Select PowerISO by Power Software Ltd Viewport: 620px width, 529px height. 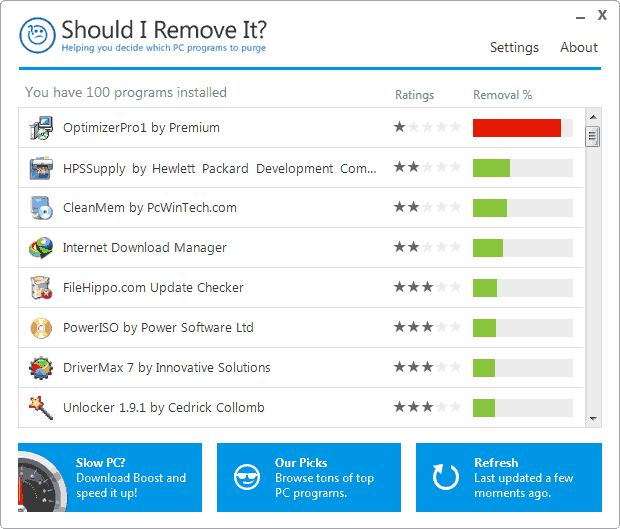click(x=301, y=328)
